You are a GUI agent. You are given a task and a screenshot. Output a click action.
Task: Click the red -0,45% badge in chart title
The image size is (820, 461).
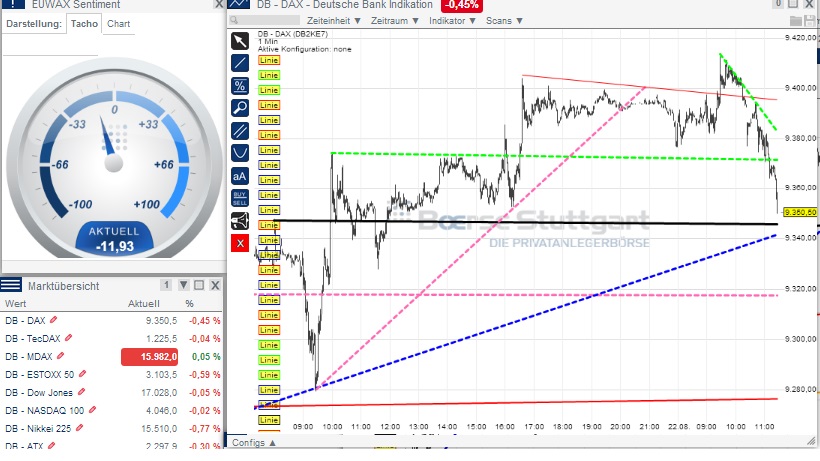point(462,5)
